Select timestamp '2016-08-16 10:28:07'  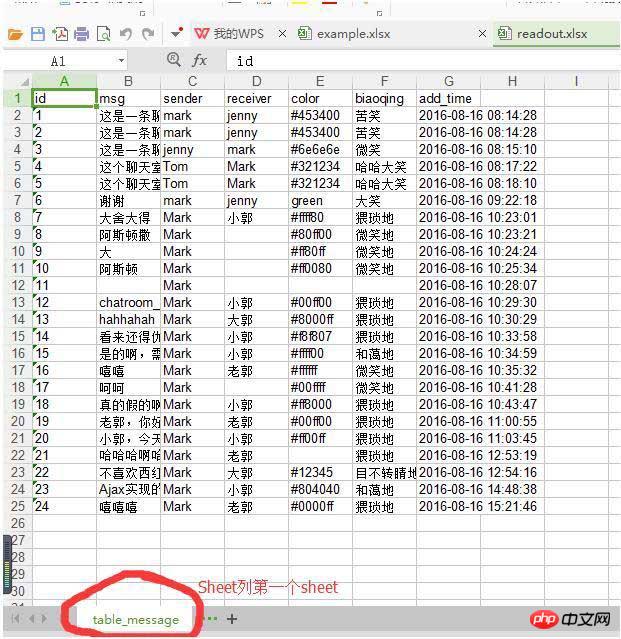[x=478, y=285]
